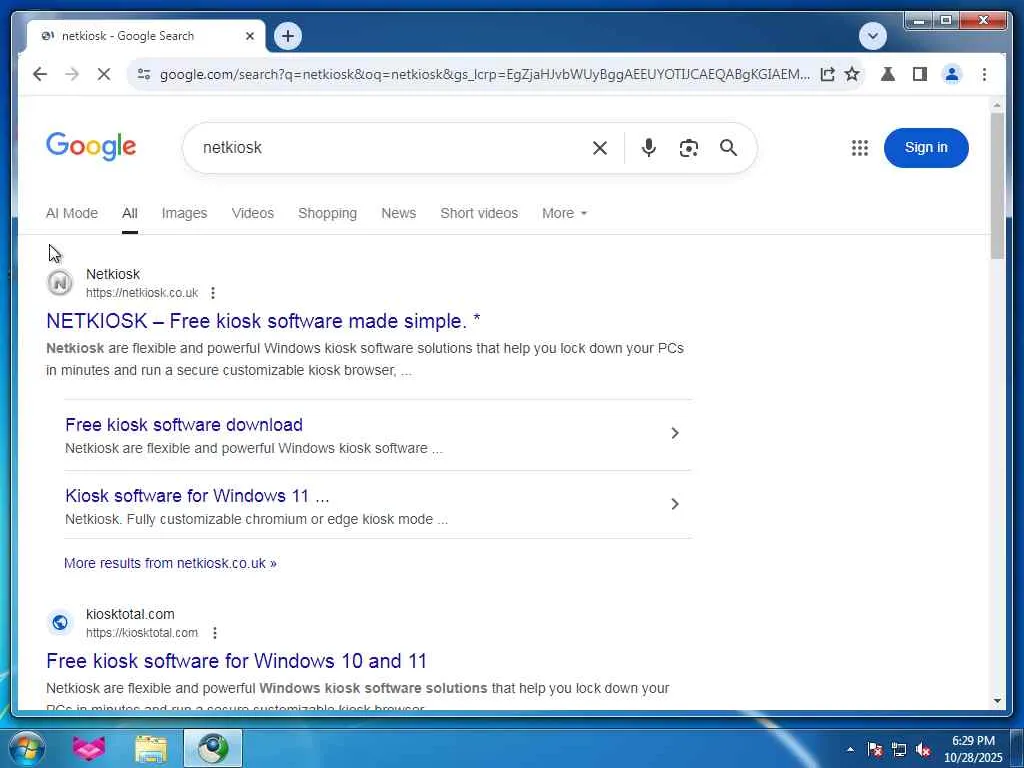Click the Google logo

pyautogui.click(x=91, y=146)
